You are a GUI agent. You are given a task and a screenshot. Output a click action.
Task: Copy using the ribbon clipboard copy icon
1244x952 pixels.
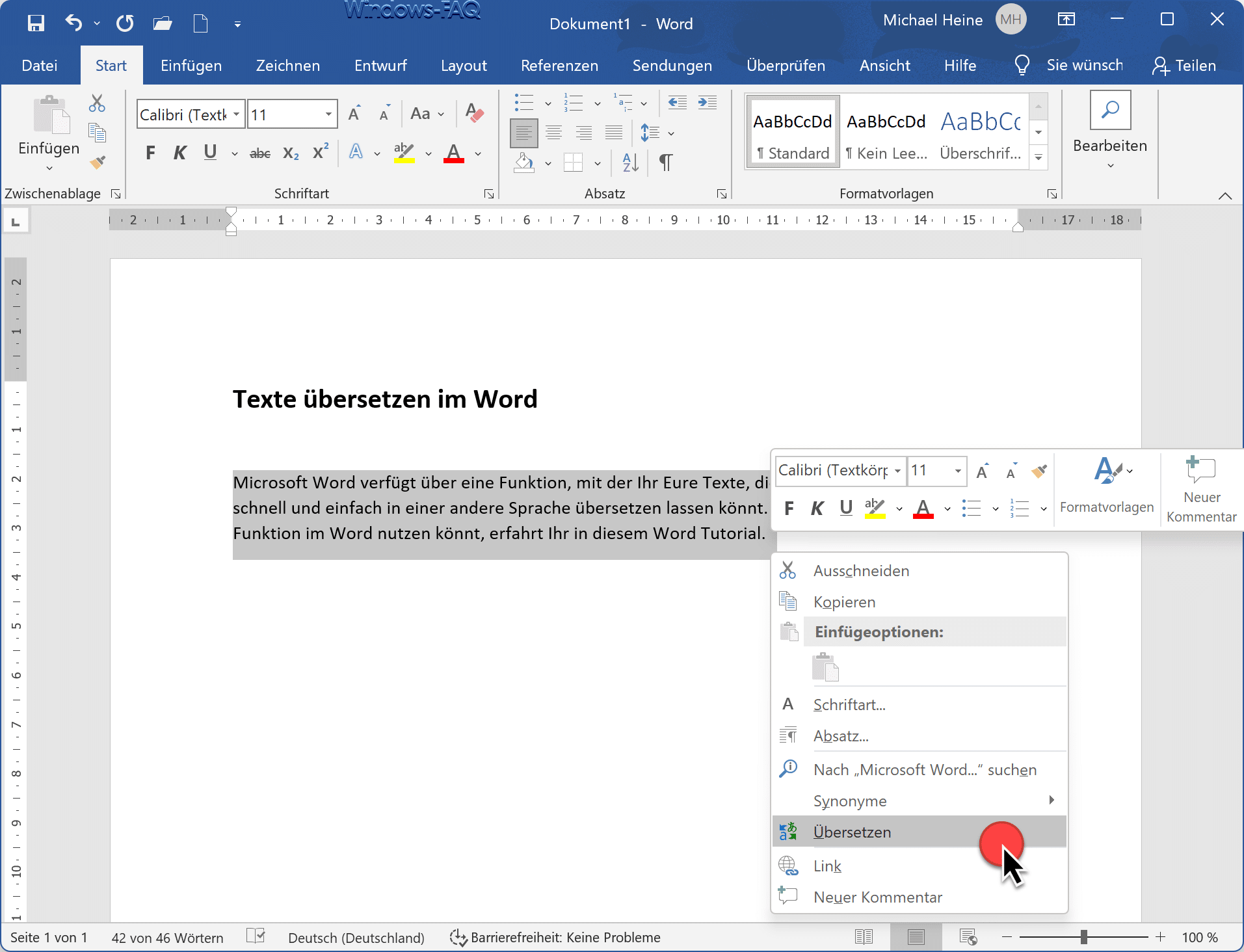click(x=97, y=133)
